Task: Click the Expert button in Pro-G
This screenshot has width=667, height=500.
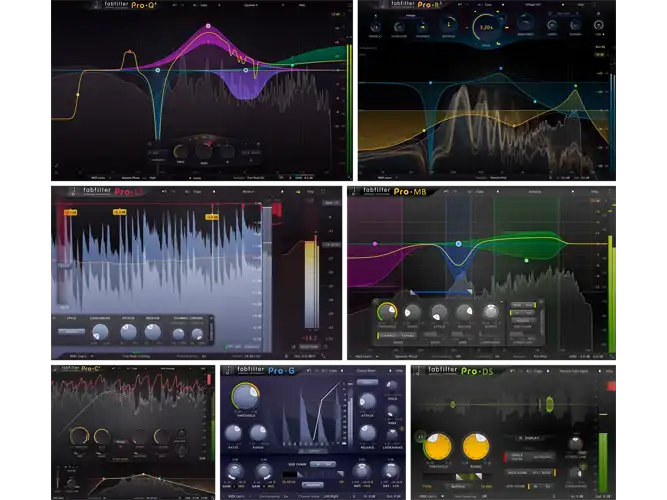Action: (x=314, y=451)
